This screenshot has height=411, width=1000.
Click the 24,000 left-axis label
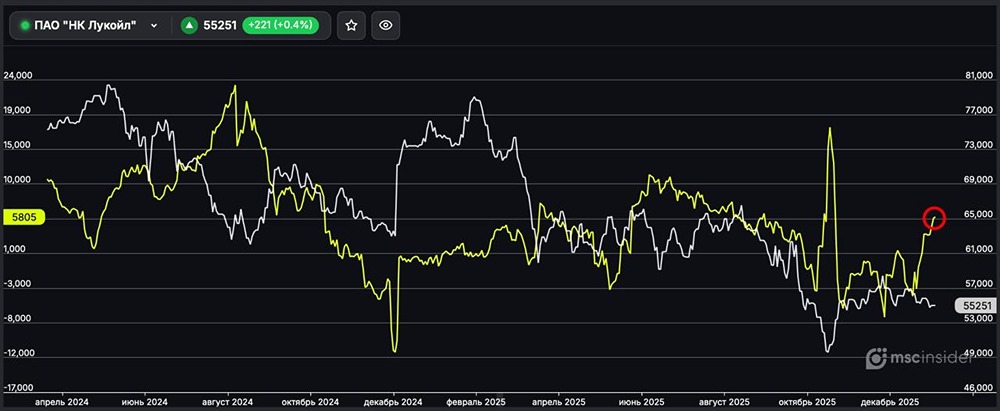(18, 75)
